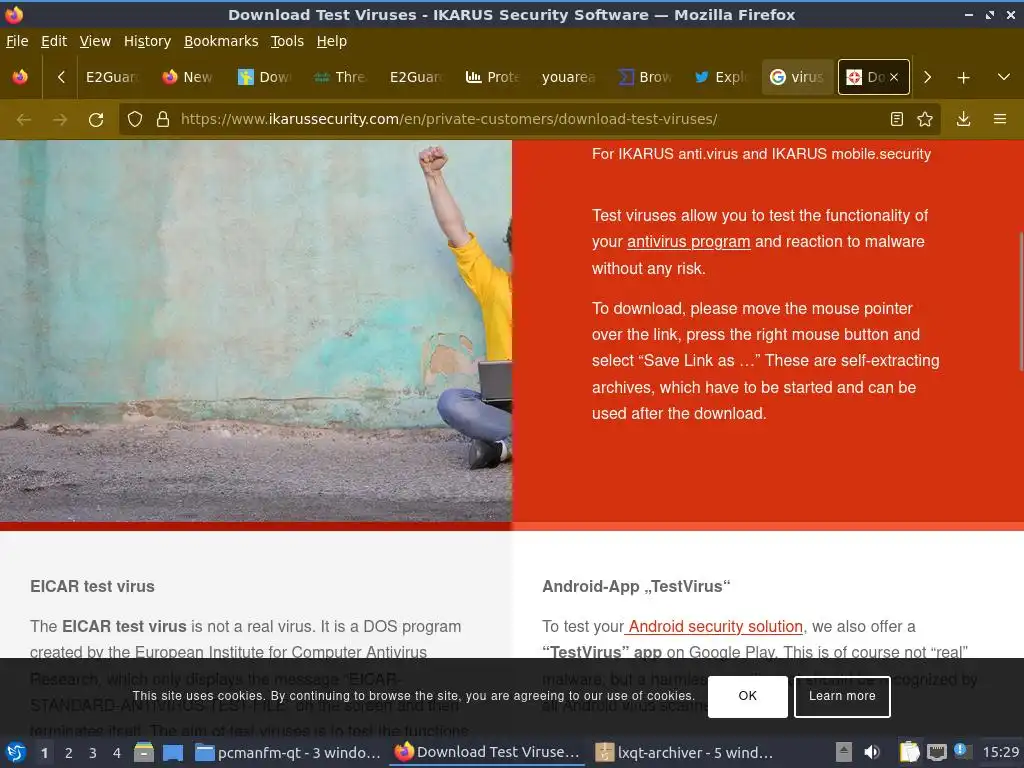The image size is (1024, 768).
Task: Follow the Android security solution link
Action: pos(714,626)
